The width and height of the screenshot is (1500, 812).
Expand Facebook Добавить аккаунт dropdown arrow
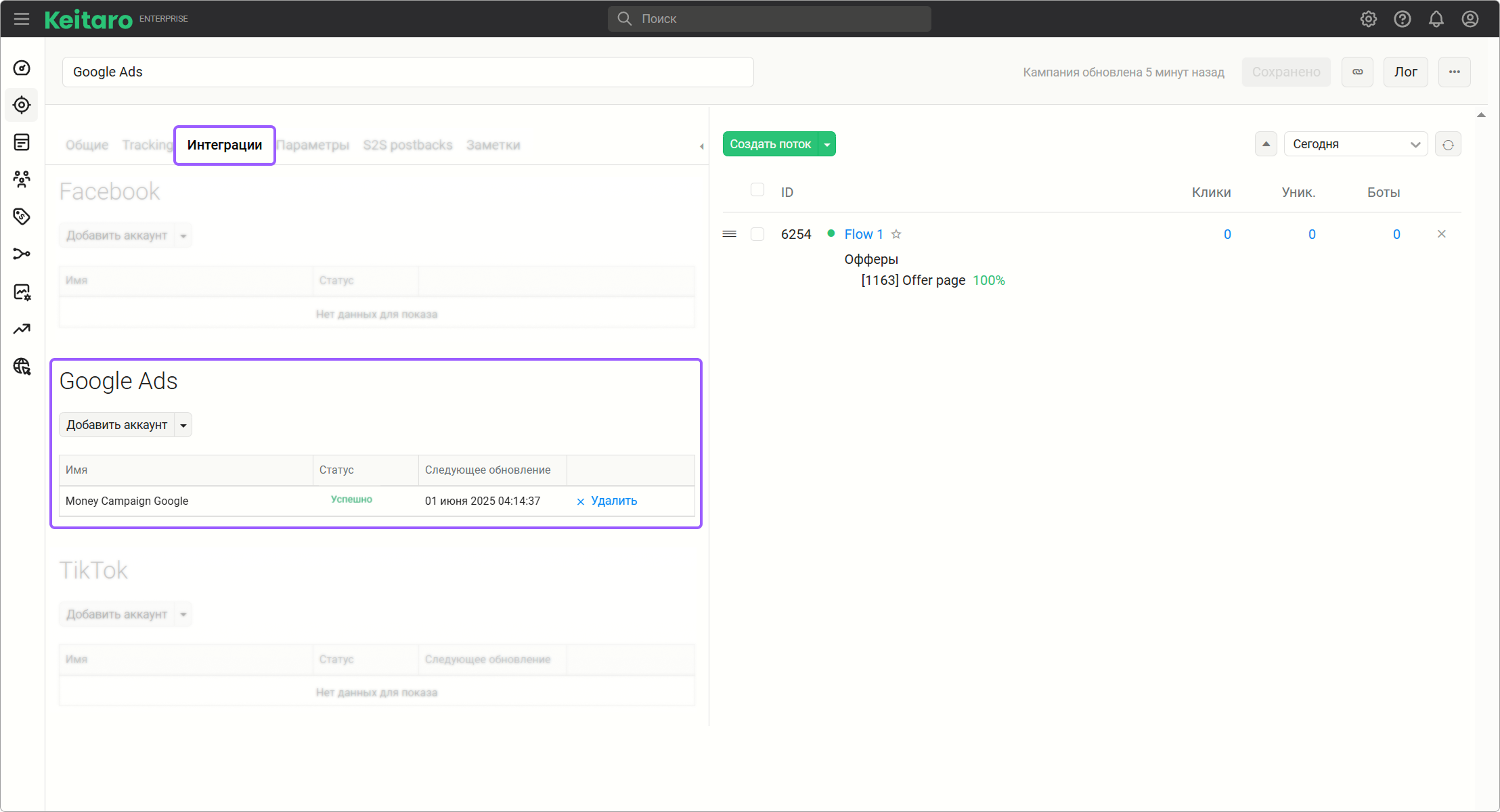click(x=183, y=235)
